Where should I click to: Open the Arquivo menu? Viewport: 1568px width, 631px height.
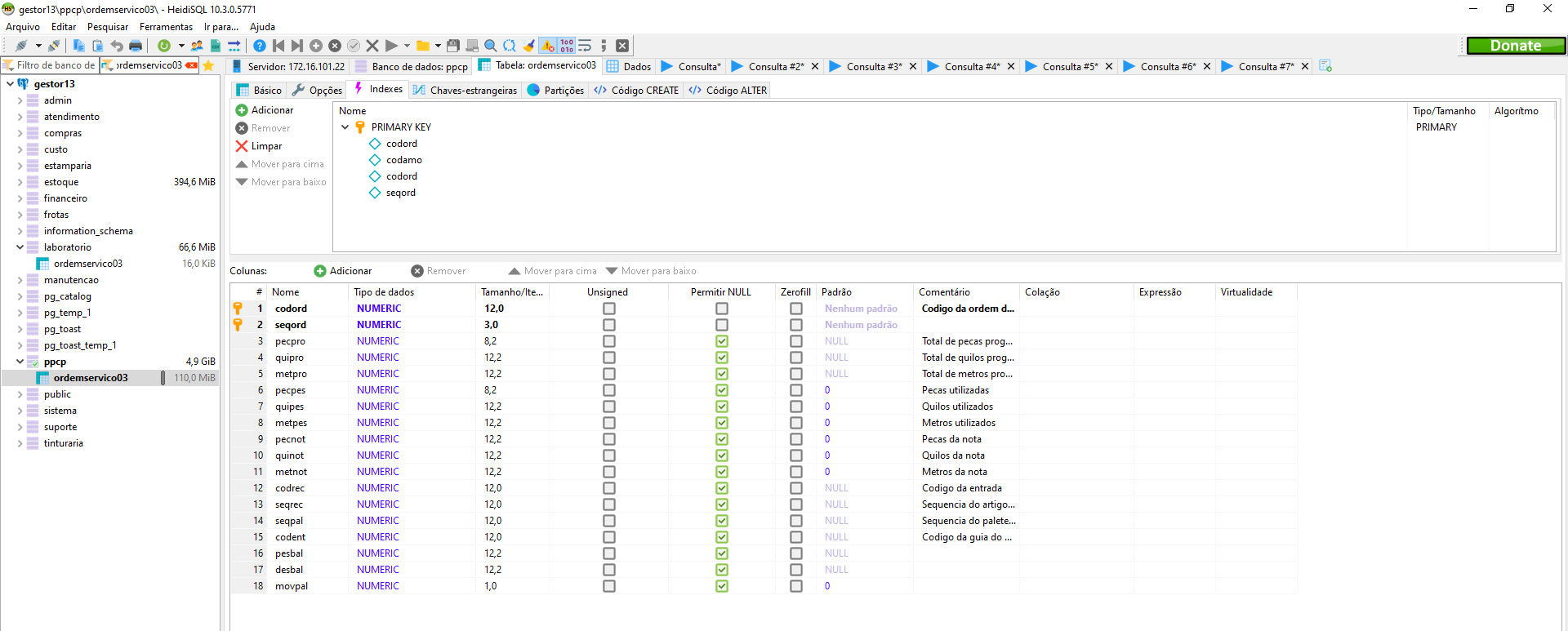pos(23,27)
